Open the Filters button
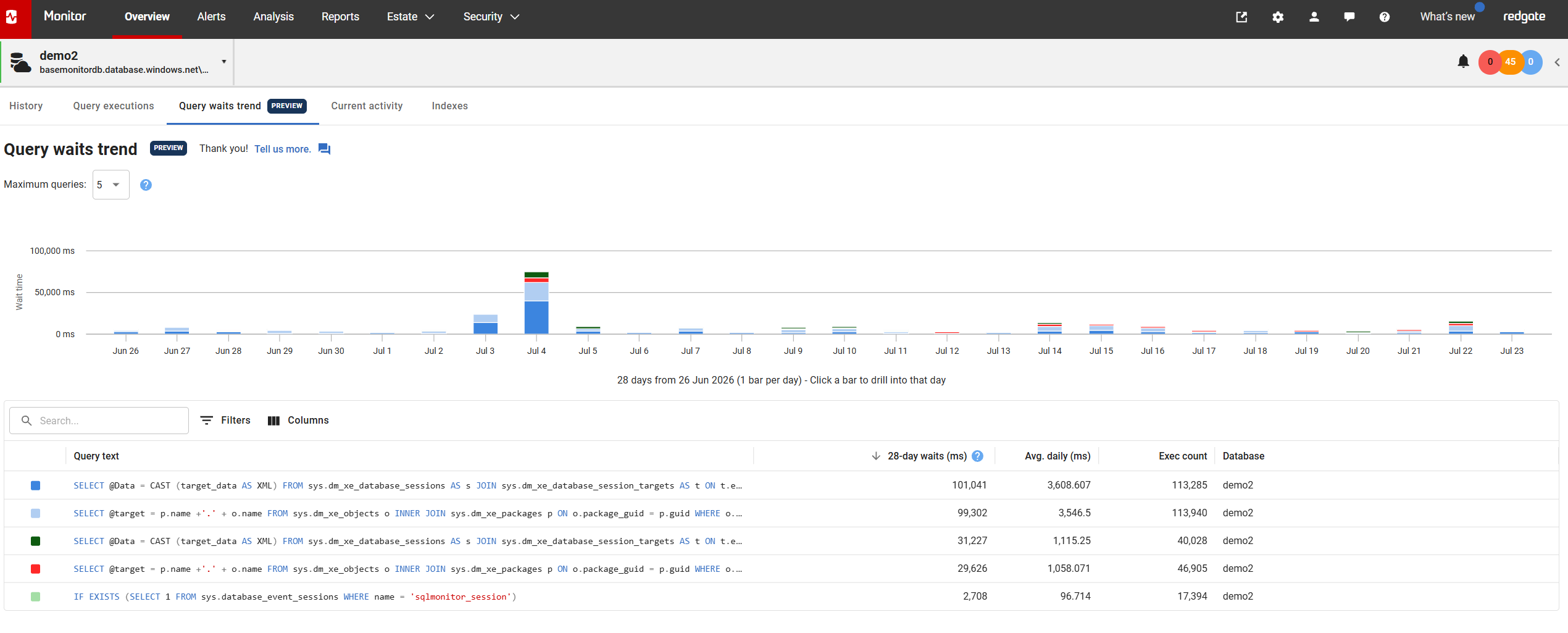 tap(225, 420)
